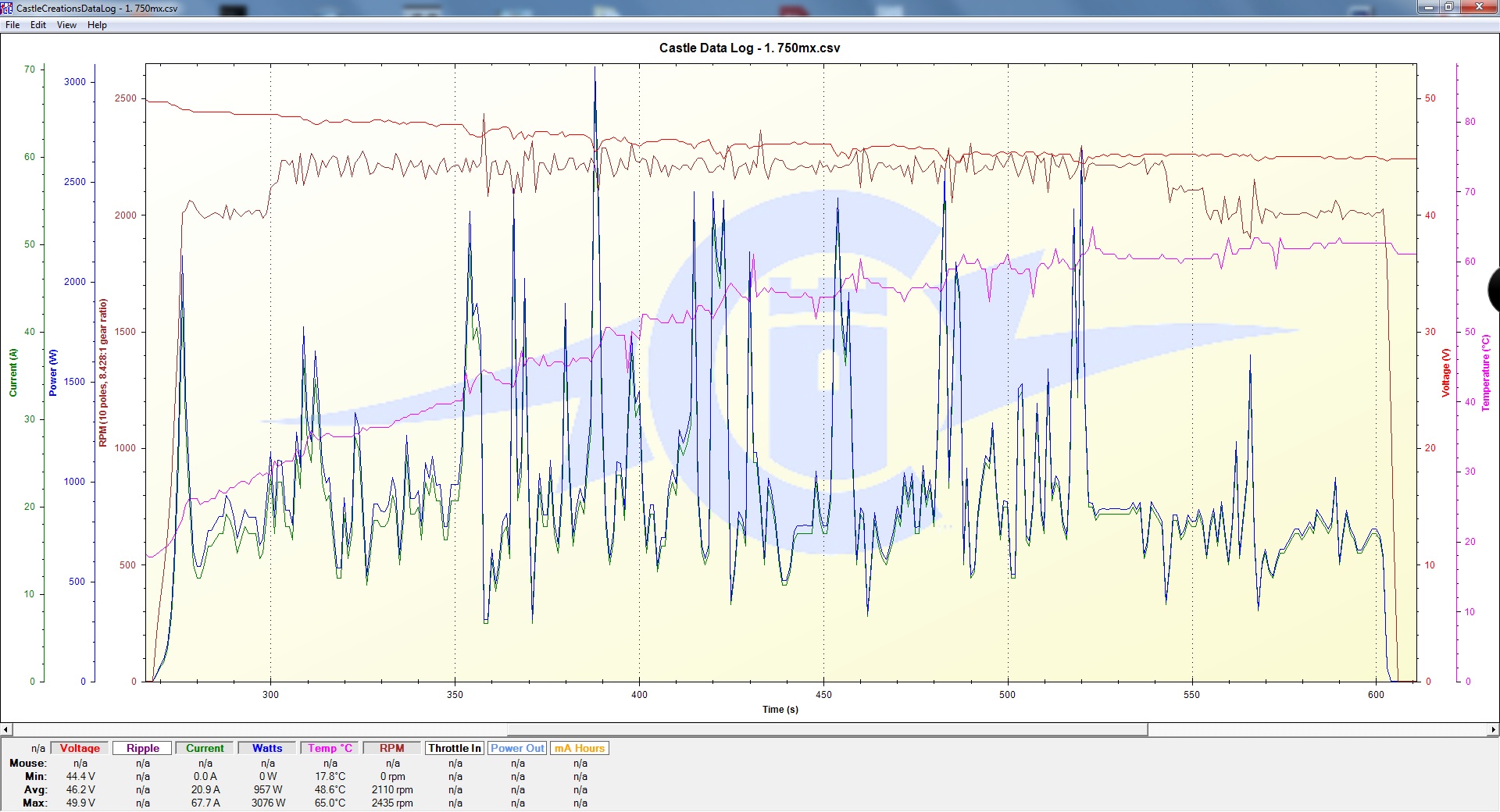Click the min voltage value 44.4 V
Image resolution: width=1500 pixels, height=812 pixels.
(80, 776)
